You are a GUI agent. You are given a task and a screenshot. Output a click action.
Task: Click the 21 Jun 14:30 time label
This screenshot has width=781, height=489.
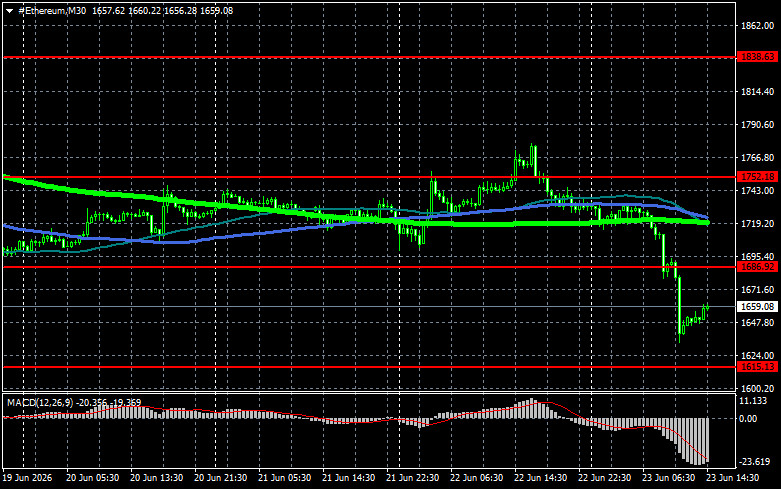349,478
